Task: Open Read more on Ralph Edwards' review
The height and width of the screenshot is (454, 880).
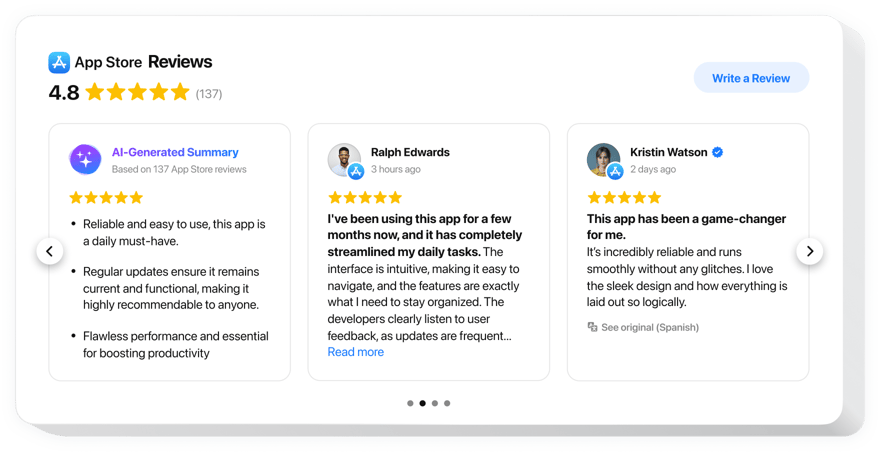Action: tap(356, 352)
